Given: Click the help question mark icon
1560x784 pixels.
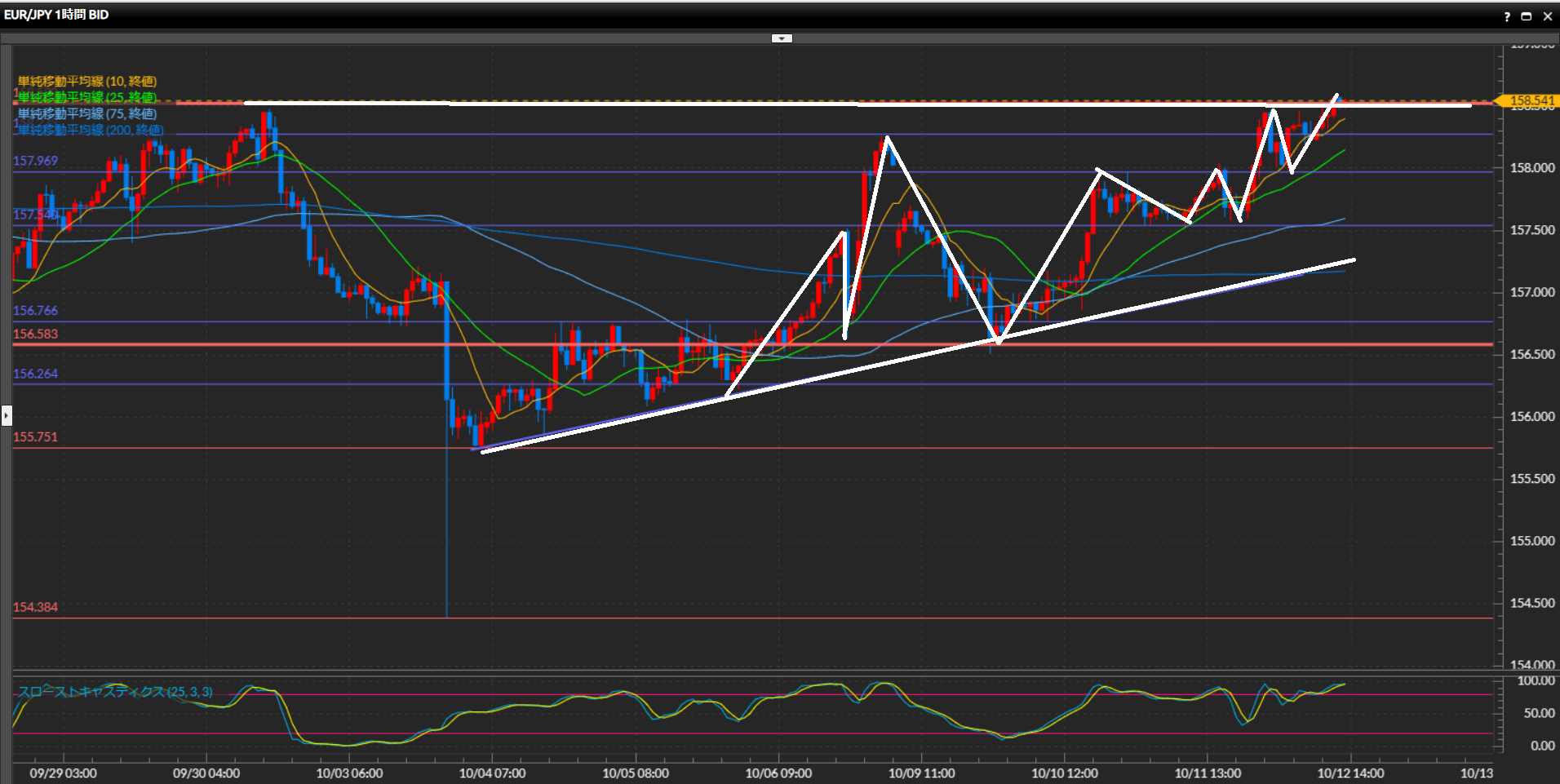Looking at the screenshot, I should 1507,16.
